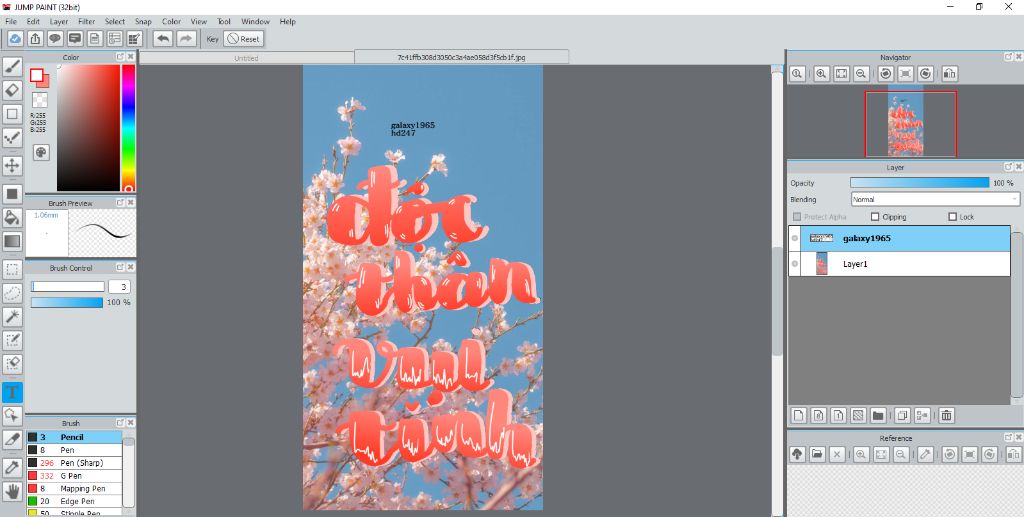This screenshot has width=1024, height=517.
Task: Click the canvas vertical scrollbar
Action: click(x=777, y=300)
